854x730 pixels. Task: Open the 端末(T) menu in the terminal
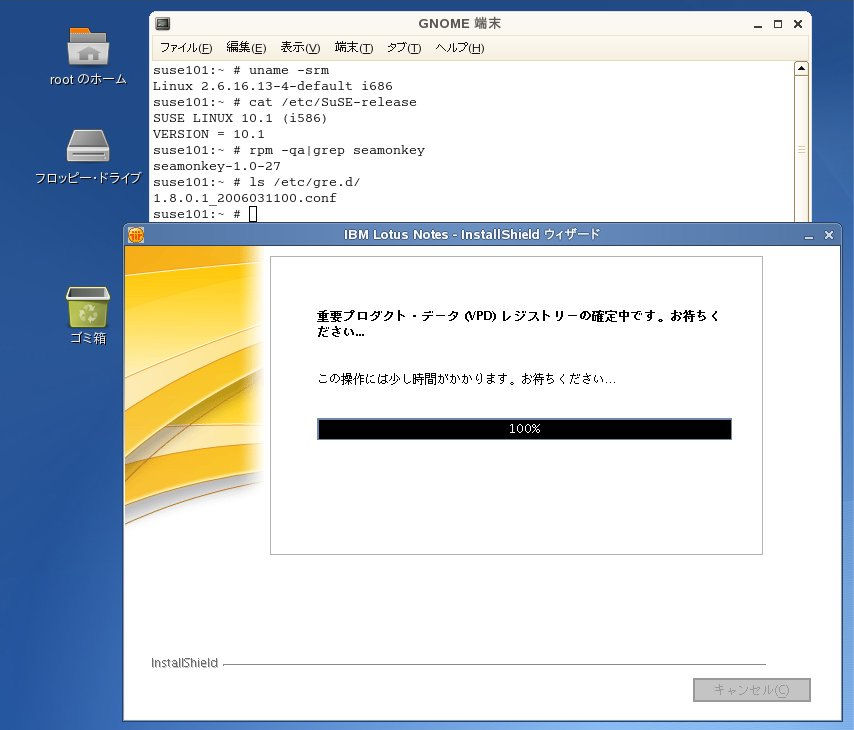(354, 48)
